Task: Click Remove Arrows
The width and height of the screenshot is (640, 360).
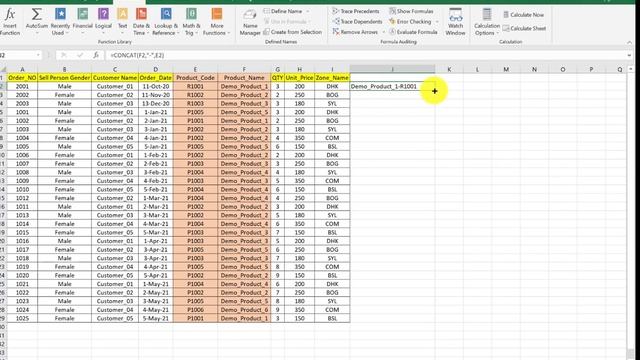Action: pyautogui.click(x=355, y=32)
